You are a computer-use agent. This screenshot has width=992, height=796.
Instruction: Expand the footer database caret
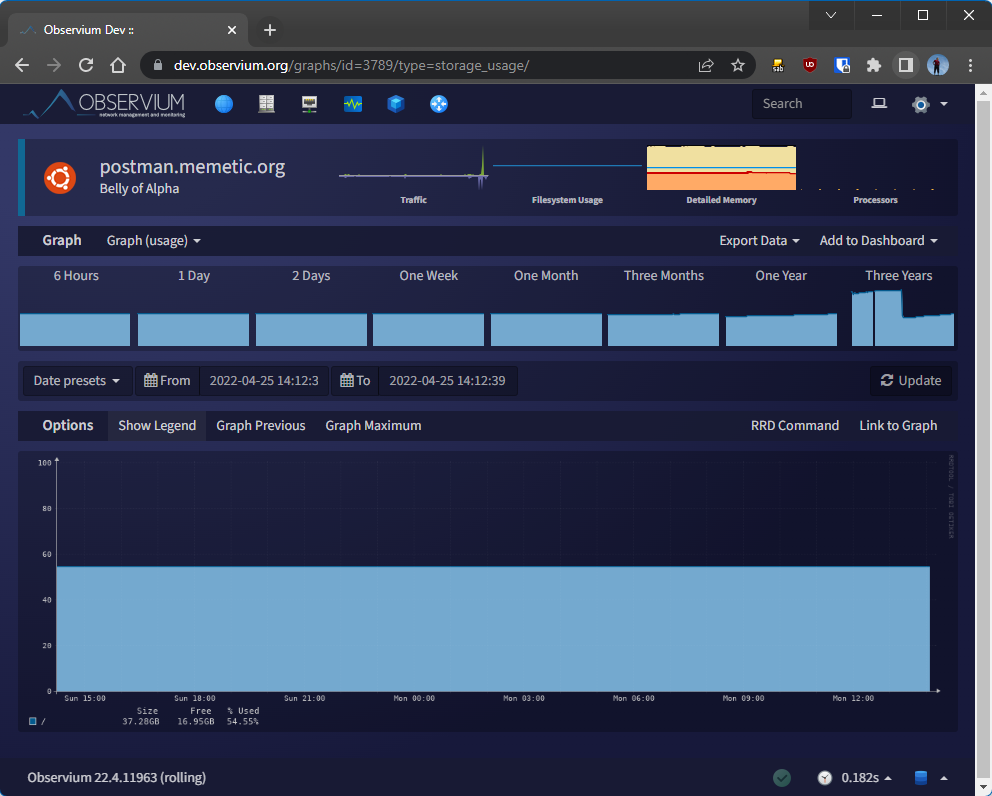click(x=944, y=778)
